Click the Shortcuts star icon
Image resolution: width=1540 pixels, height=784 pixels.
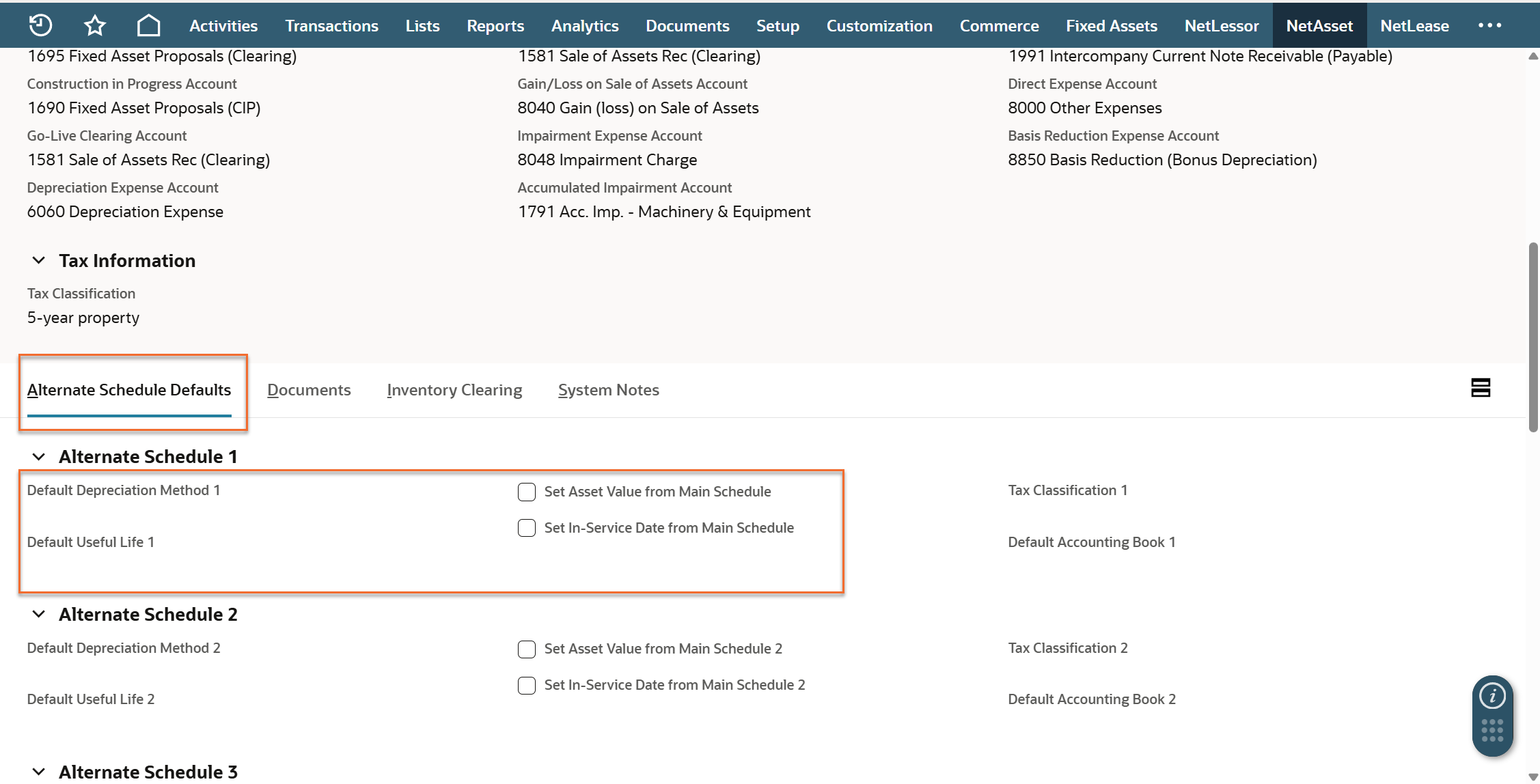[94, 26]
